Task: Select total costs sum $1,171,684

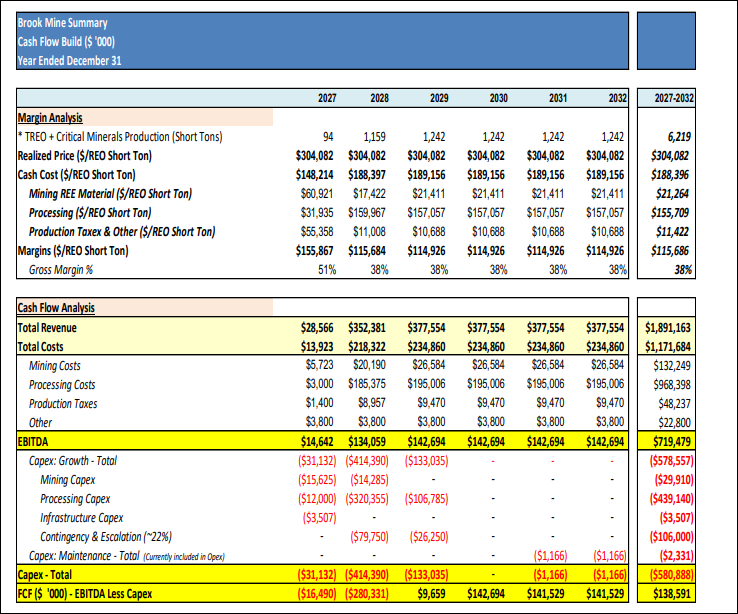Action: pyautogui.click(x=667, y=347)
